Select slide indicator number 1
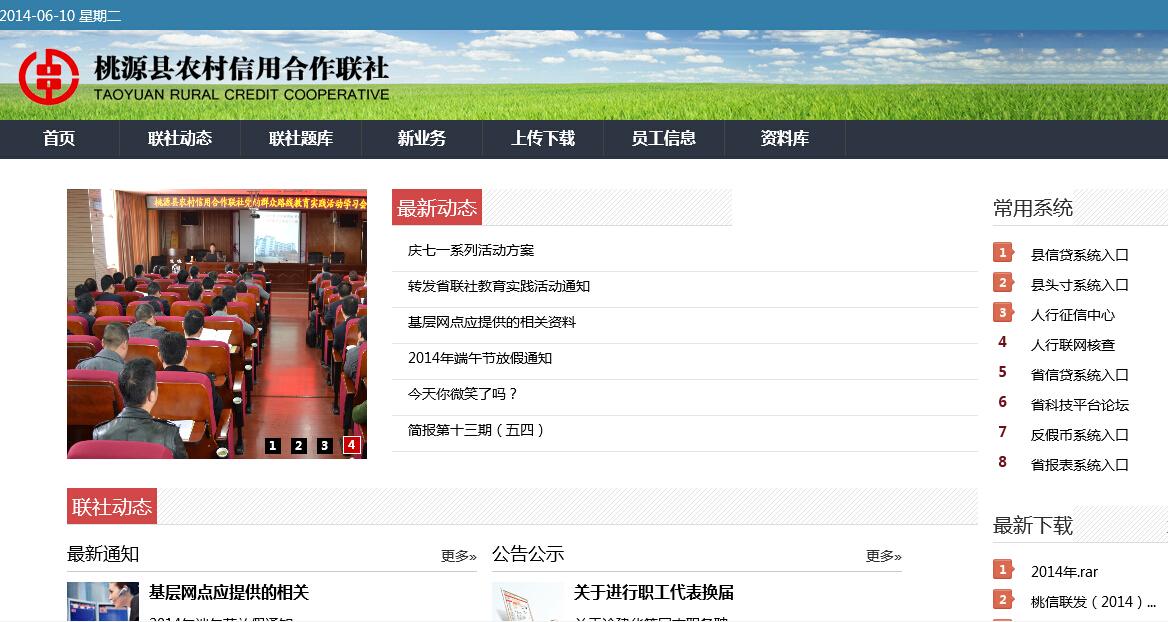The image size is (1168, 622). 273,446
